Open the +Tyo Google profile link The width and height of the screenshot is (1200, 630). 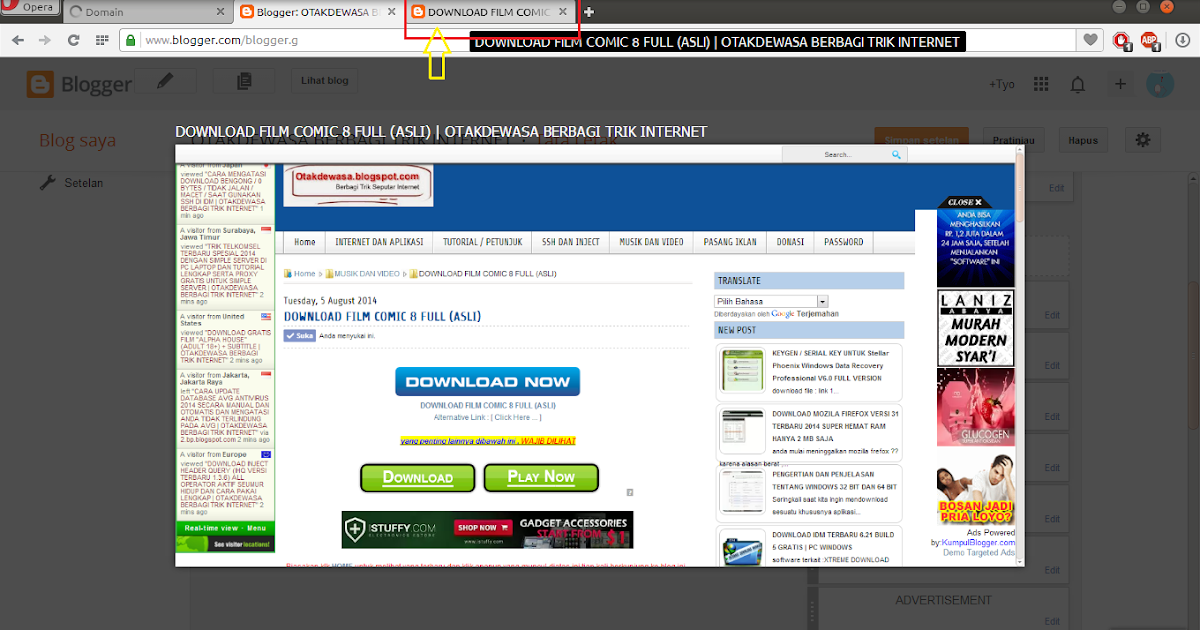tap(1003, 84)
